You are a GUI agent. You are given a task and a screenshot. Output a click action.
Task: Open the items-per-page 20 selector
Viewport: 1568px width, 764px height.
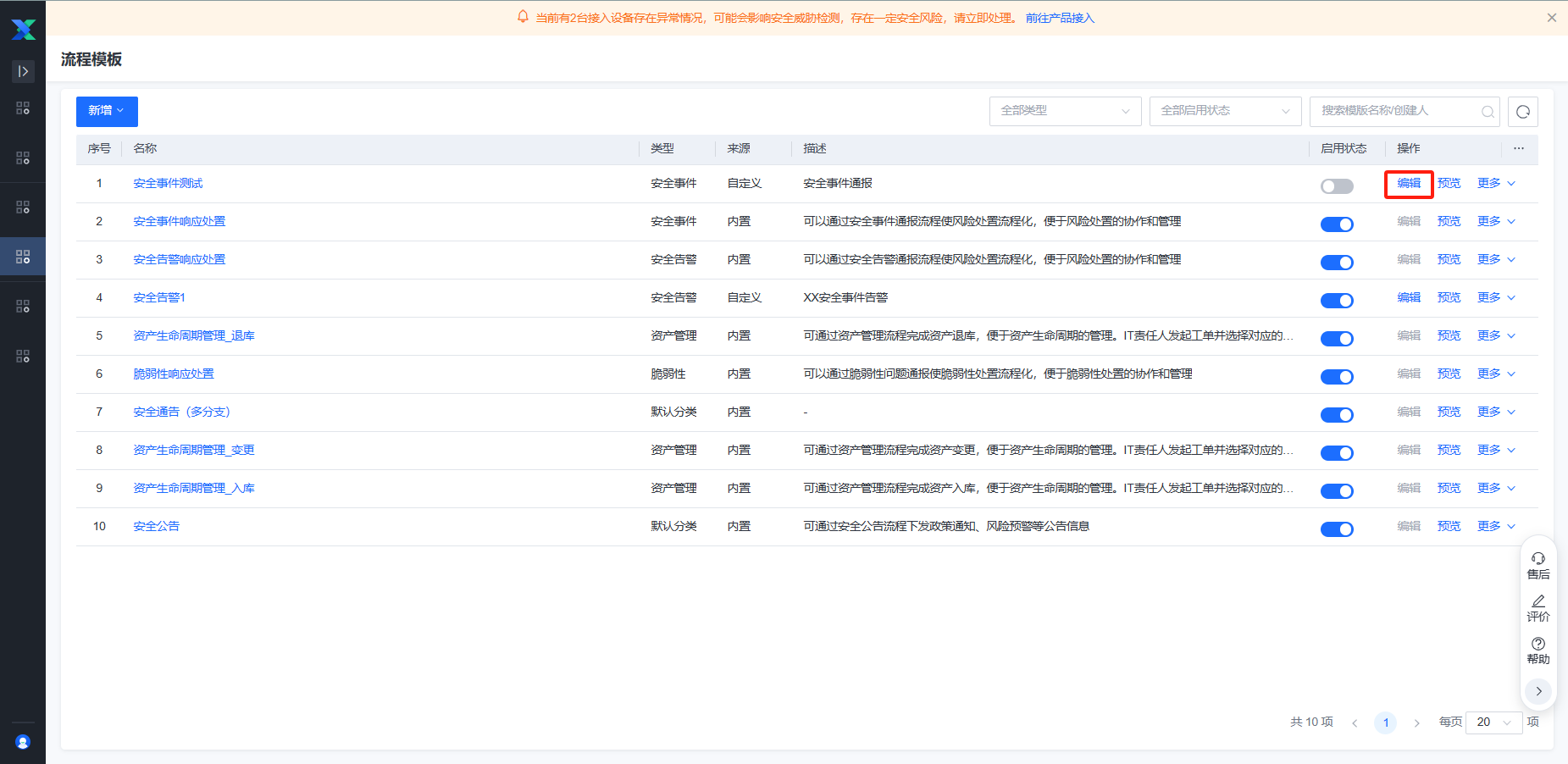(x=1493, y=722)
